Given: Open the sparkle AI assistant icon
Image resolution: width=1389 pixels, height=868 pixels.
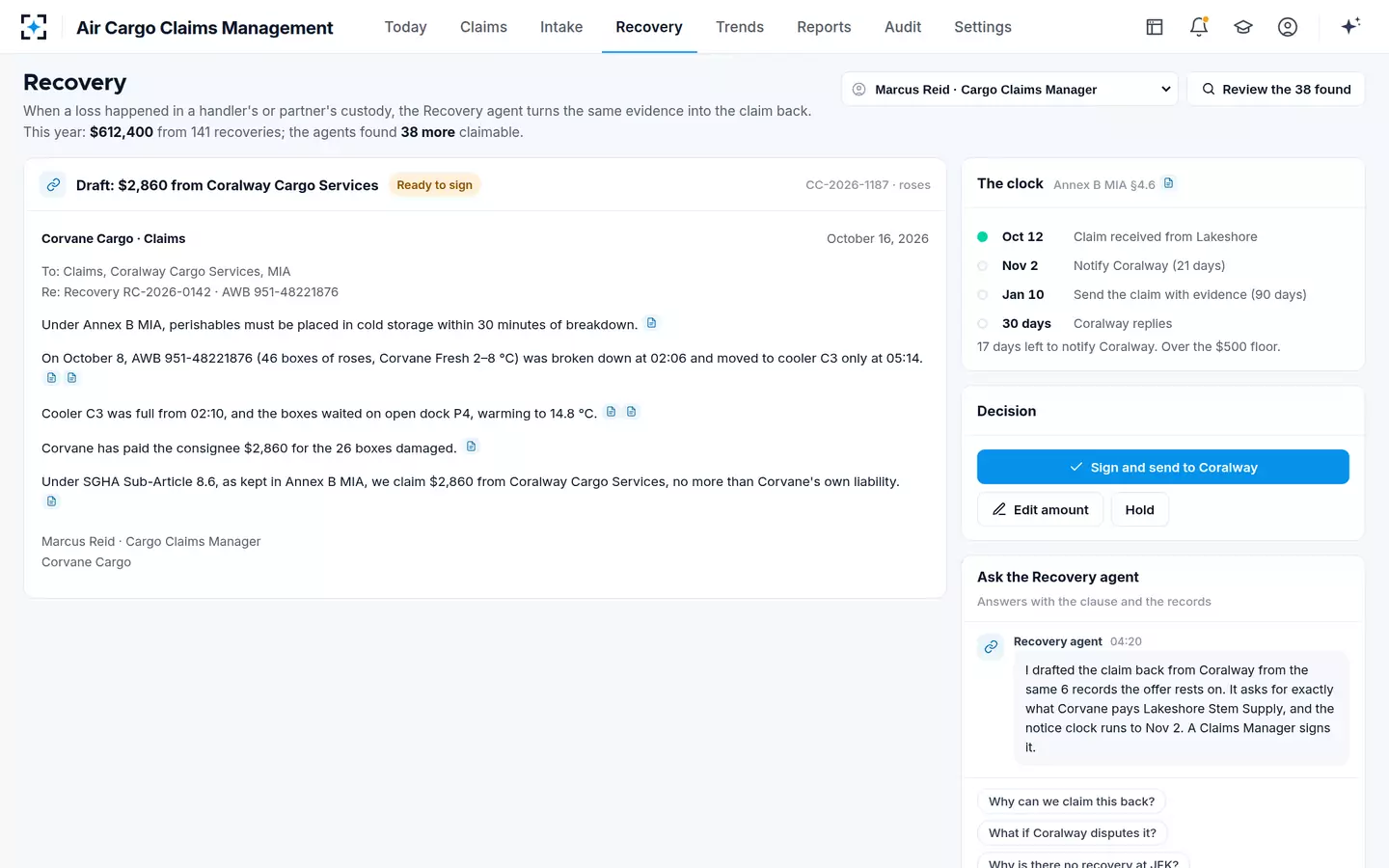Looking at the screenshot, I should point(1350,26).
